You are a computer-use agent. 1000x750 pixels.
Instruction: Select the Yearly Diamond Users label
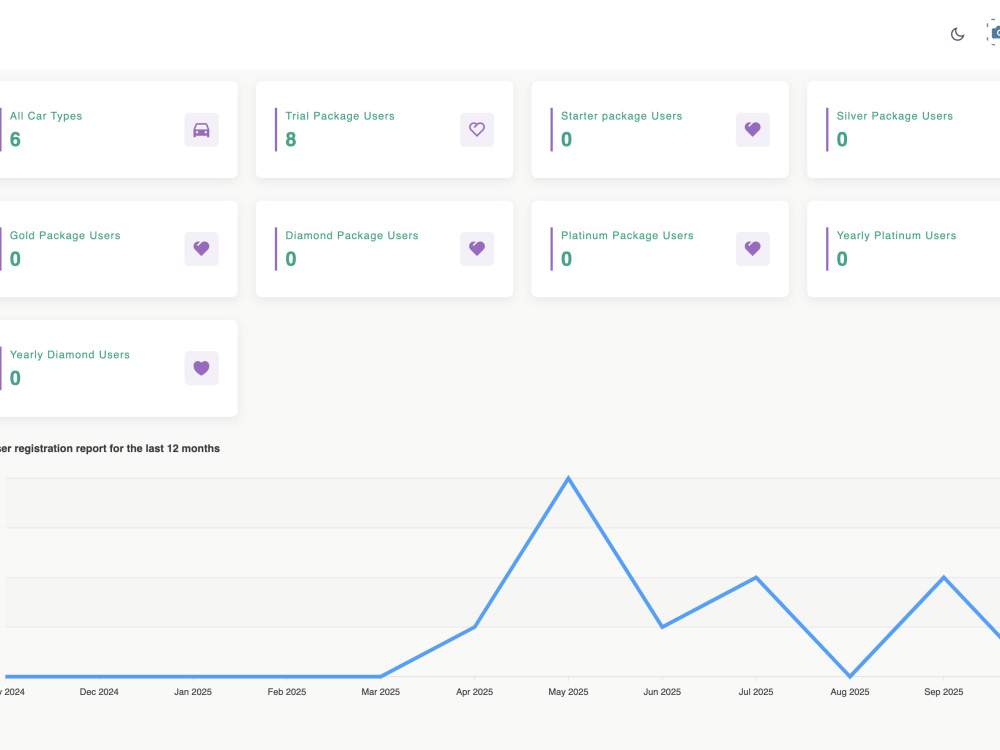(x=70, y=355)
